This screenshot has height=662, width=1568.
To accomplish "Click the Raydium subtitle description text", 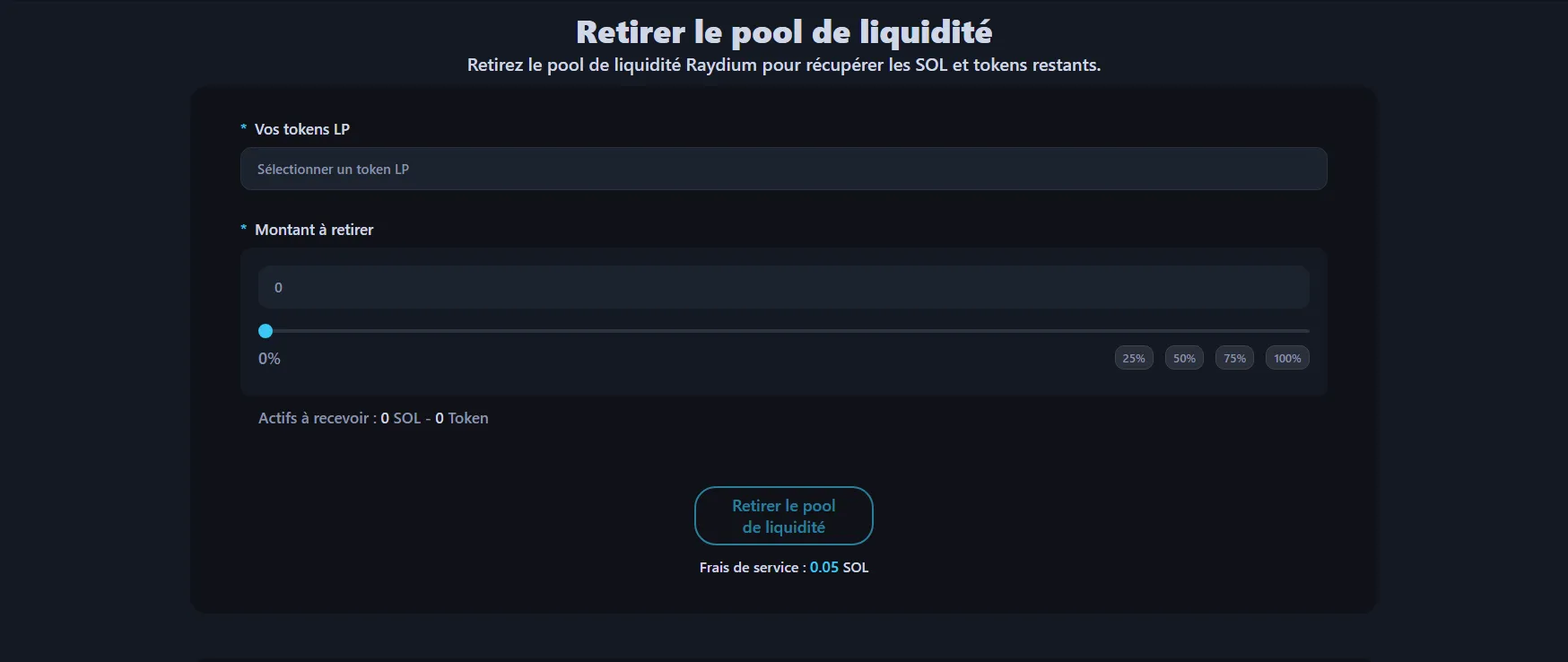I will coord(783,65).
